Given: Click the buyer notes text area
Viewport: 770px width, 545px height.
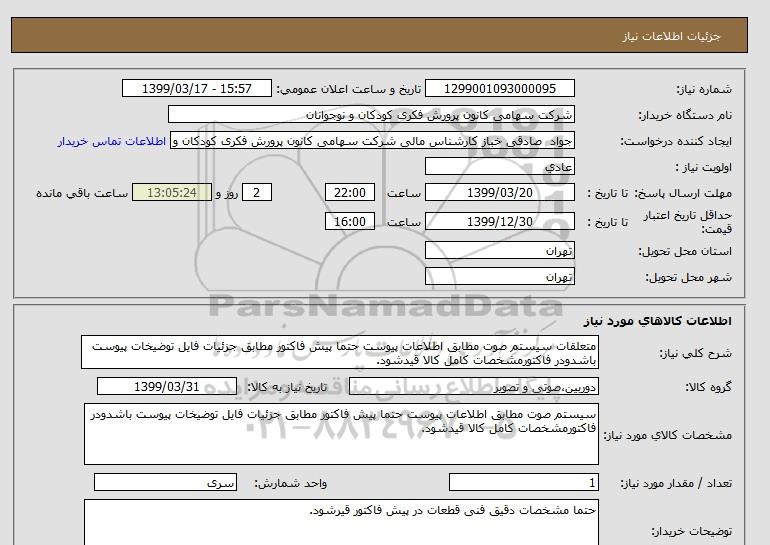Looking at the screenshot, I should [341, 522].
